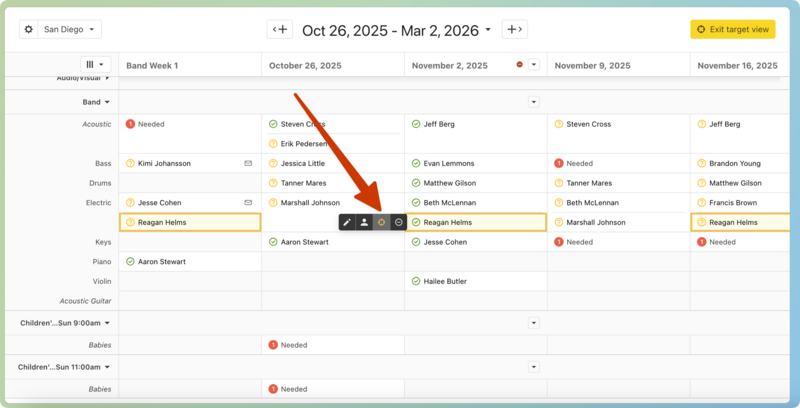Viewport: 800px width, 408px height.
Task: Click the Exit target view button
Action: 732,30
